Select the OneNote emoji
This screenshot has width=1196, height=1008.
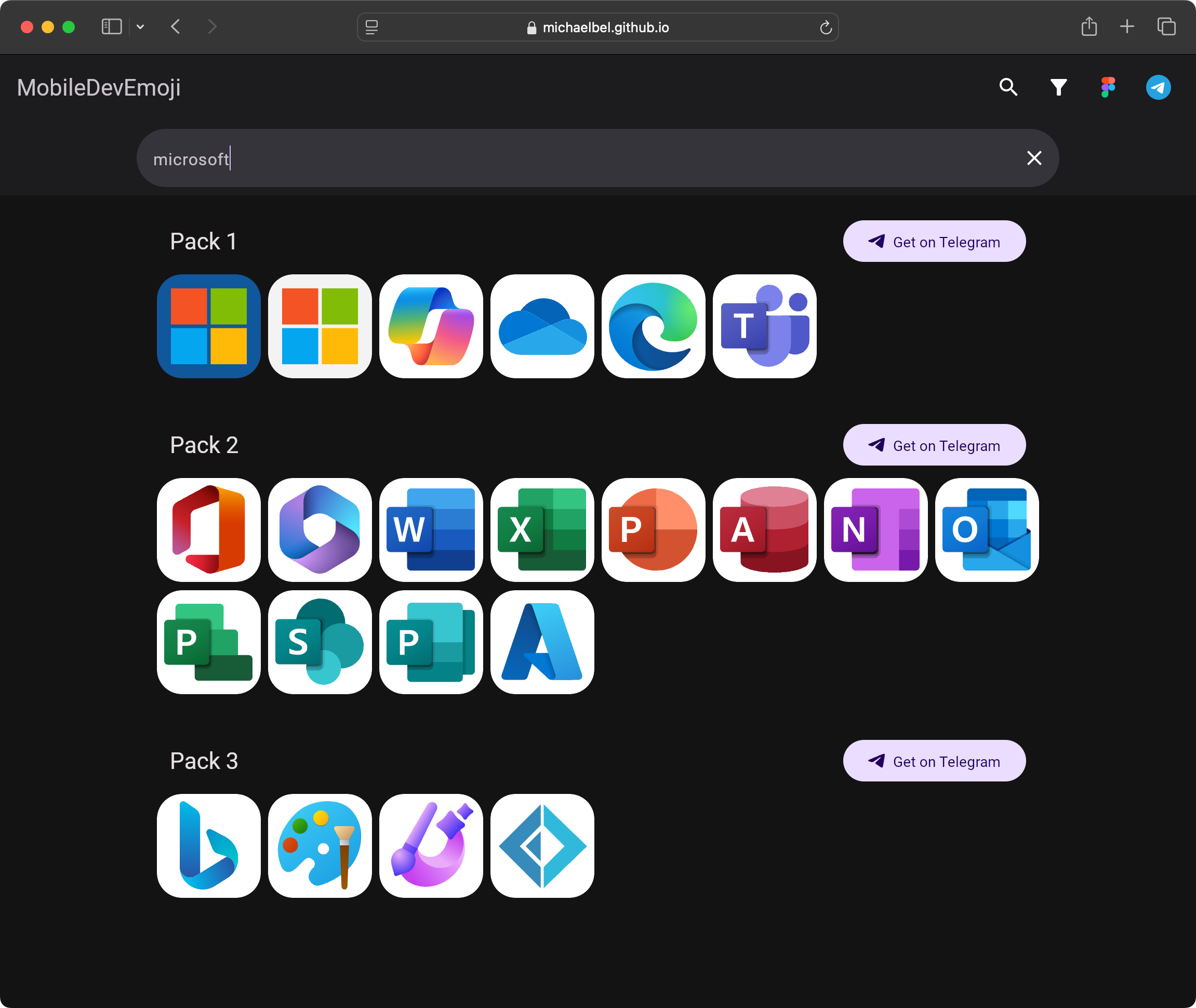[x=875, y=529]
